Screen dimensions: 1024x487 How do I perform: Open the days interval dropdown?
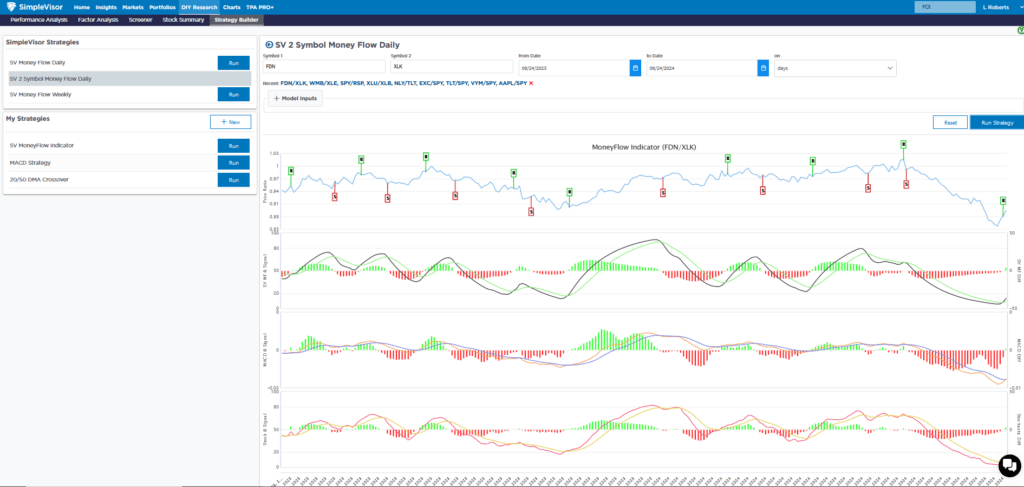click(835, 68)
